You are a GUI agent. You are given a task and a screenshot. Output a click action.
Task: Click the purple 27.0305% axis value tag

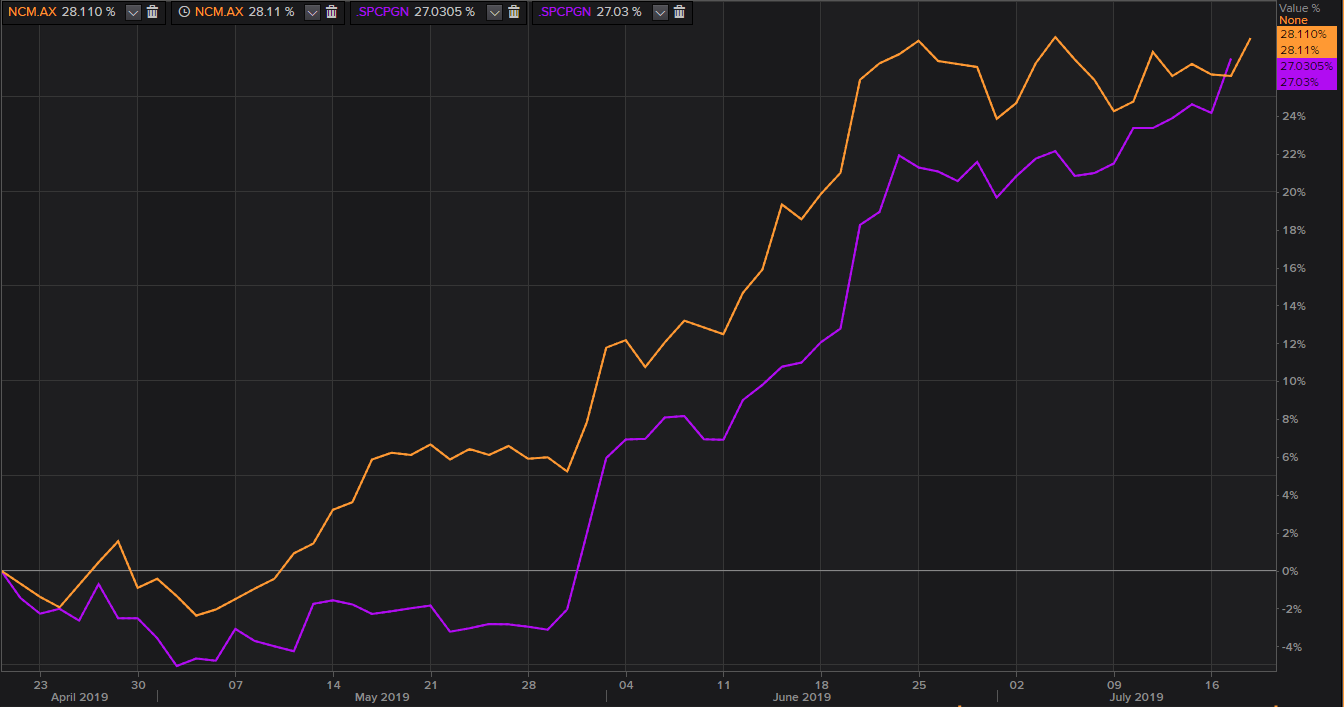(x=1307, y=66)
